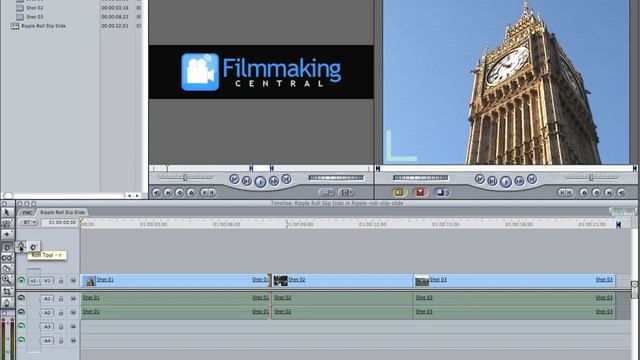640x360 pixels.
Task: Click round button left of rightmost, Canvas
Action: point(609,193)
